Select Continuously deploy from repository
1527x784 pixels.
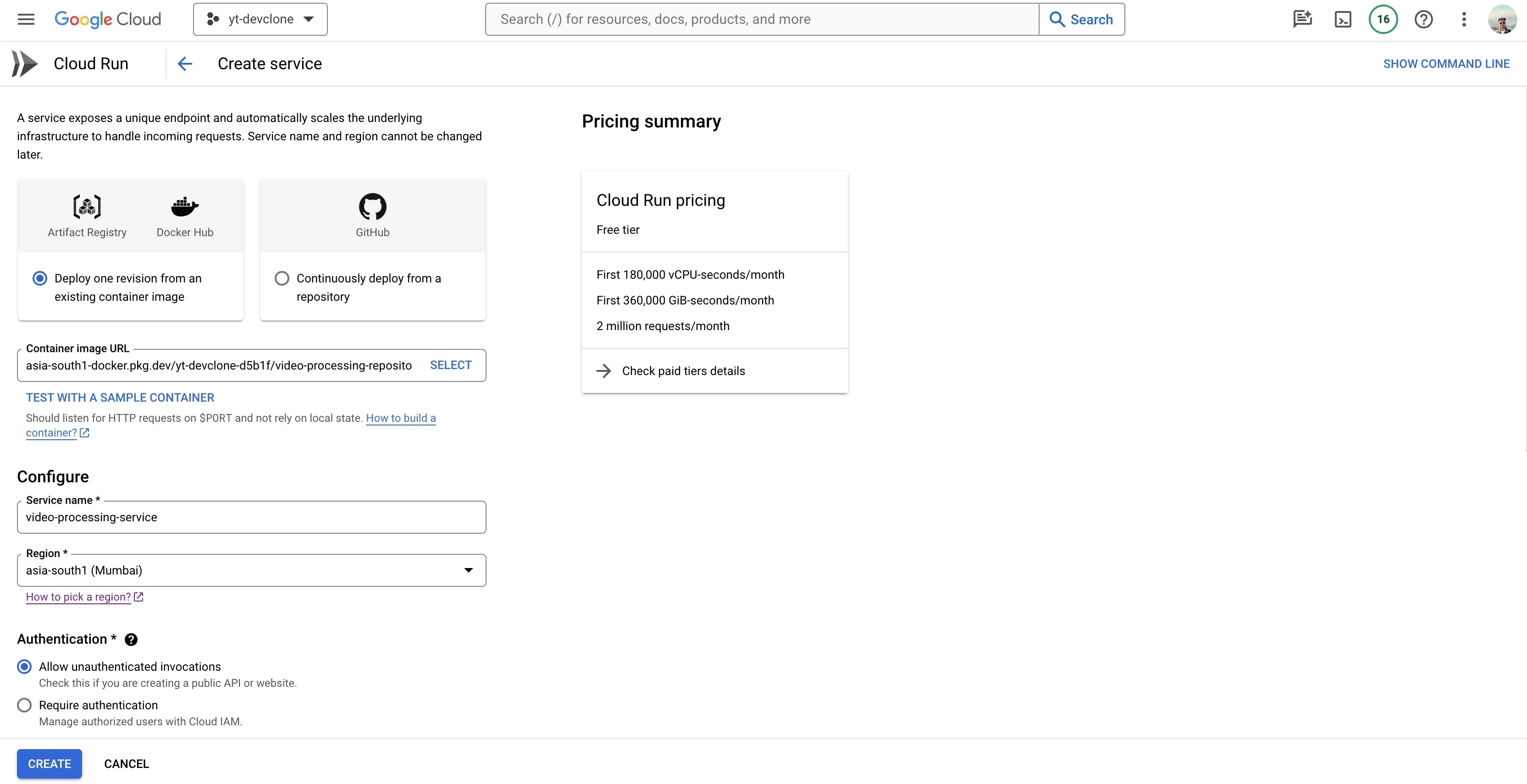(x=282, y=278)
